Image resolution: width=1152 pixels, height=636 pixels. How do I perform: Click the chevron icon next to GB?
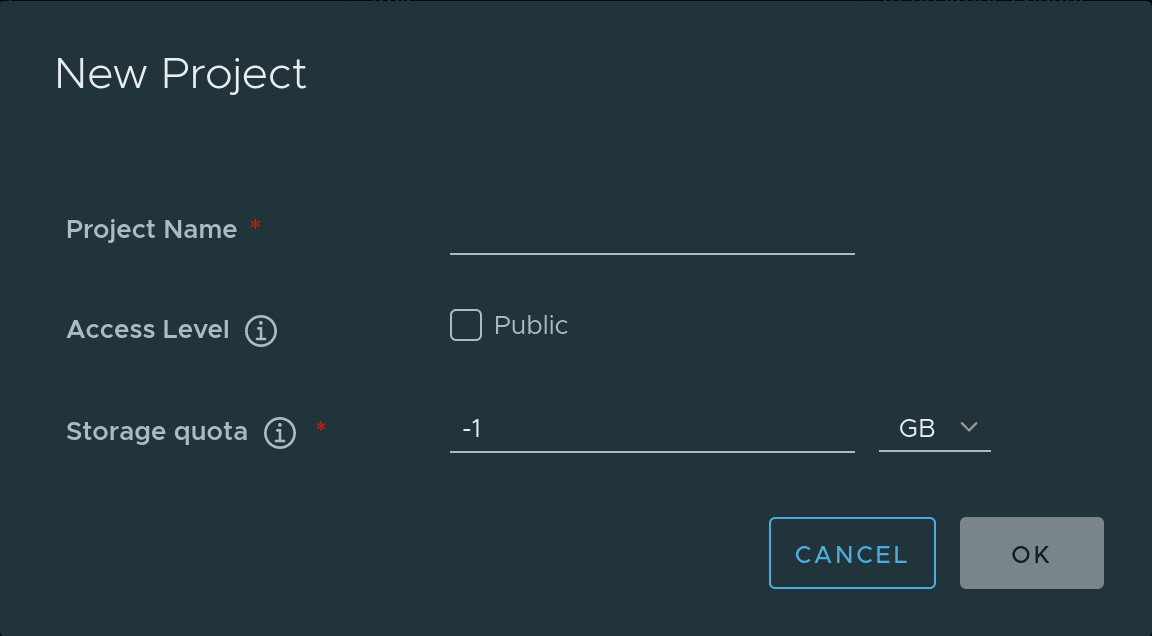[x=968, y=427]
